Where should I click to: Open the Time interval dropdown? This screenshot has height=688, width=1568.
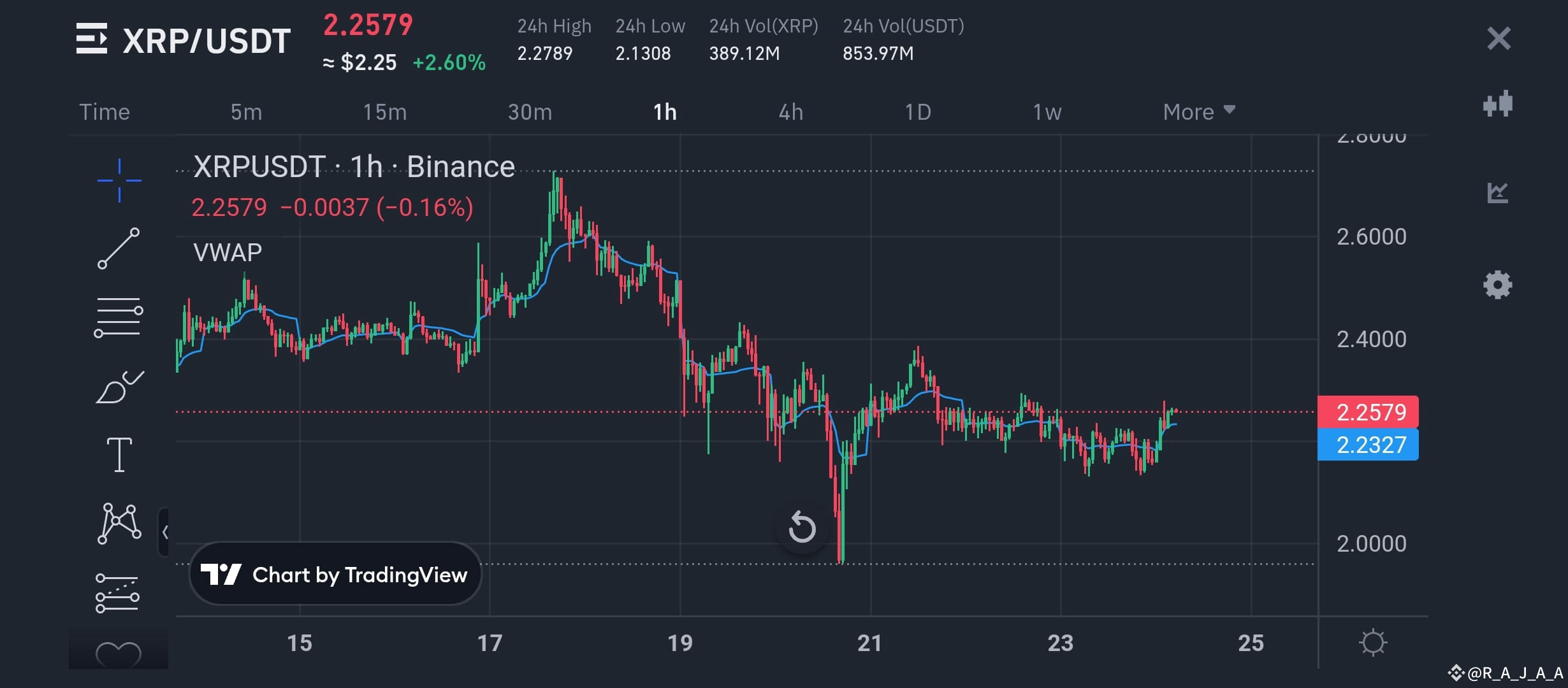104,111
